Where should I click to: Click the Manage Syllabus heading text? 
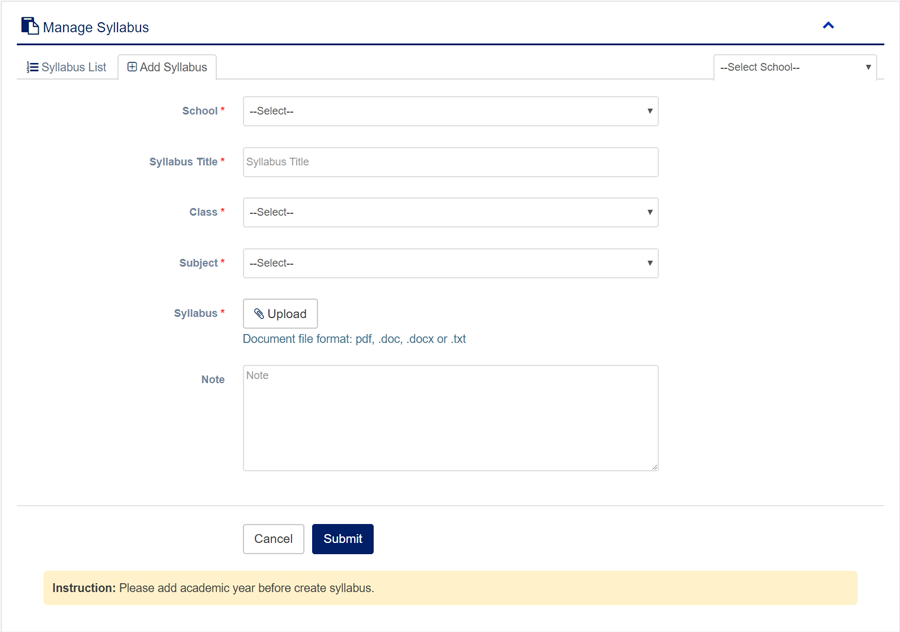point(96,28)
